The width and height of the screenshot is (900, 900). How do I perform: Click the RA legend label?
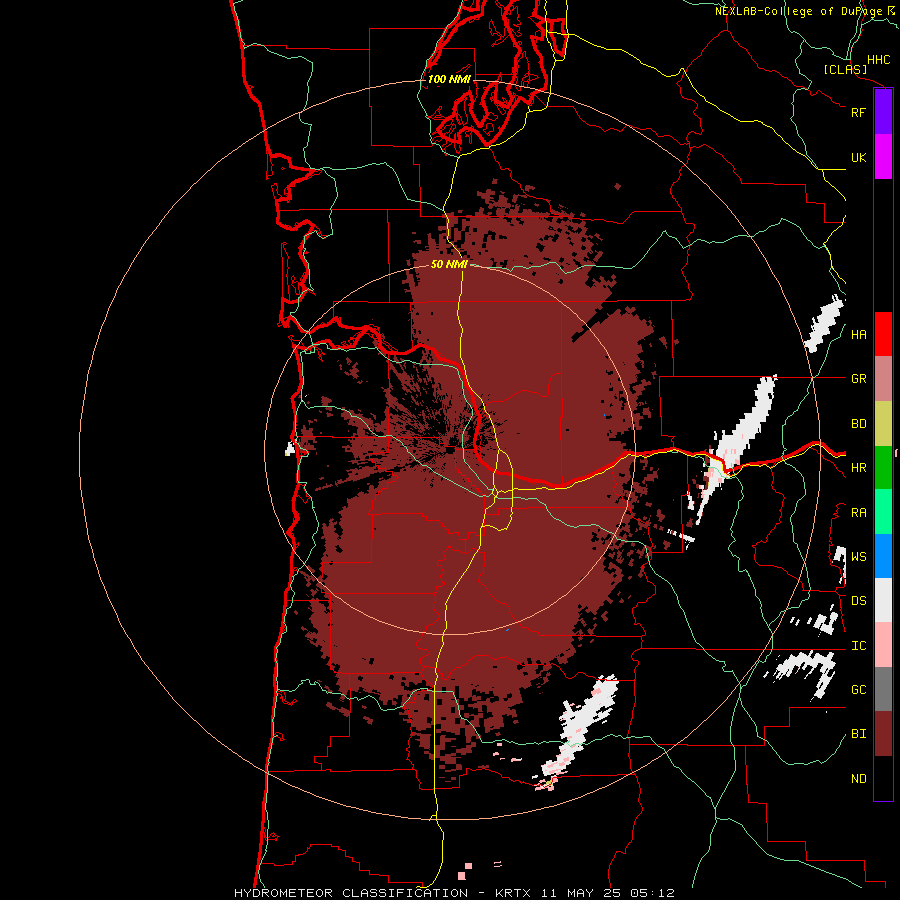(x=858, y=513)
